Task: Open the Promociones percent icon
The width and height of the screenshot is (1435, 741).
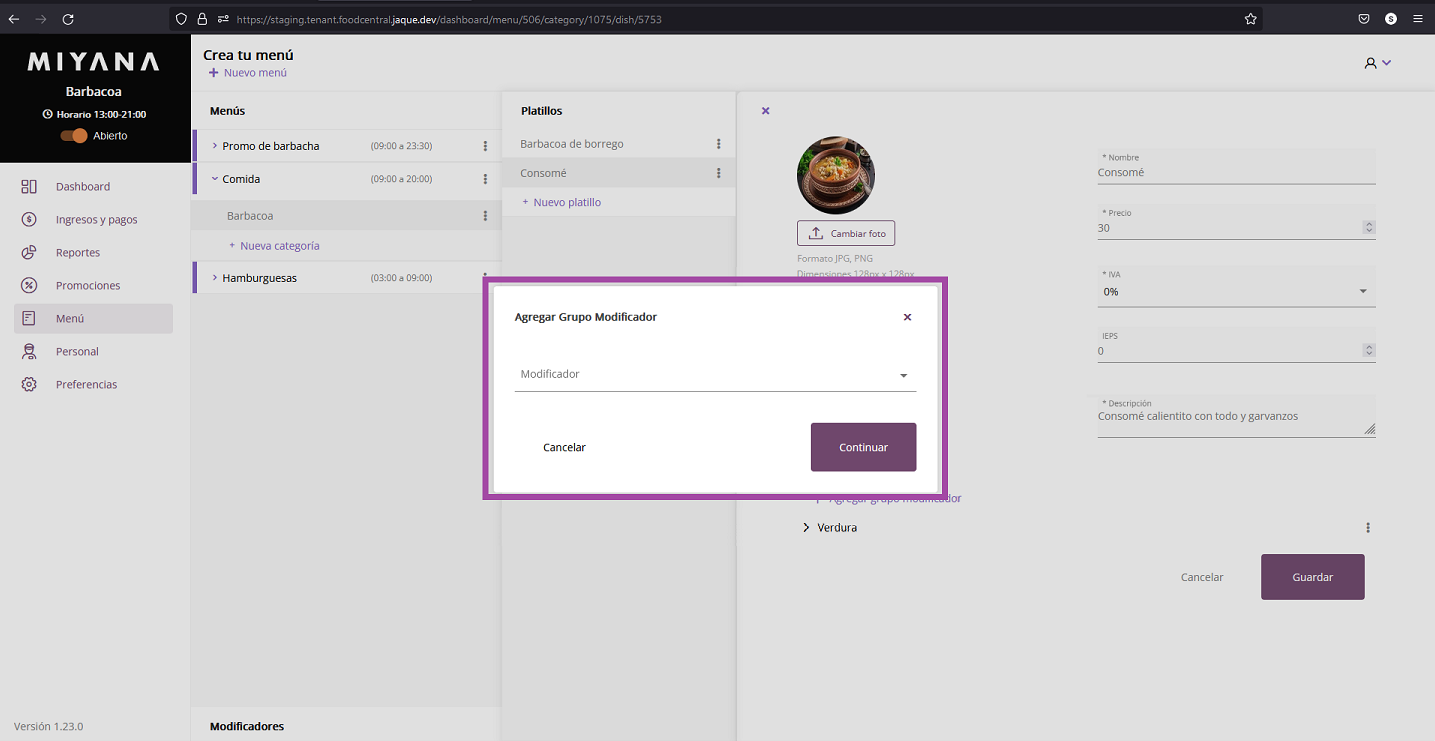Action: (29, 286)
